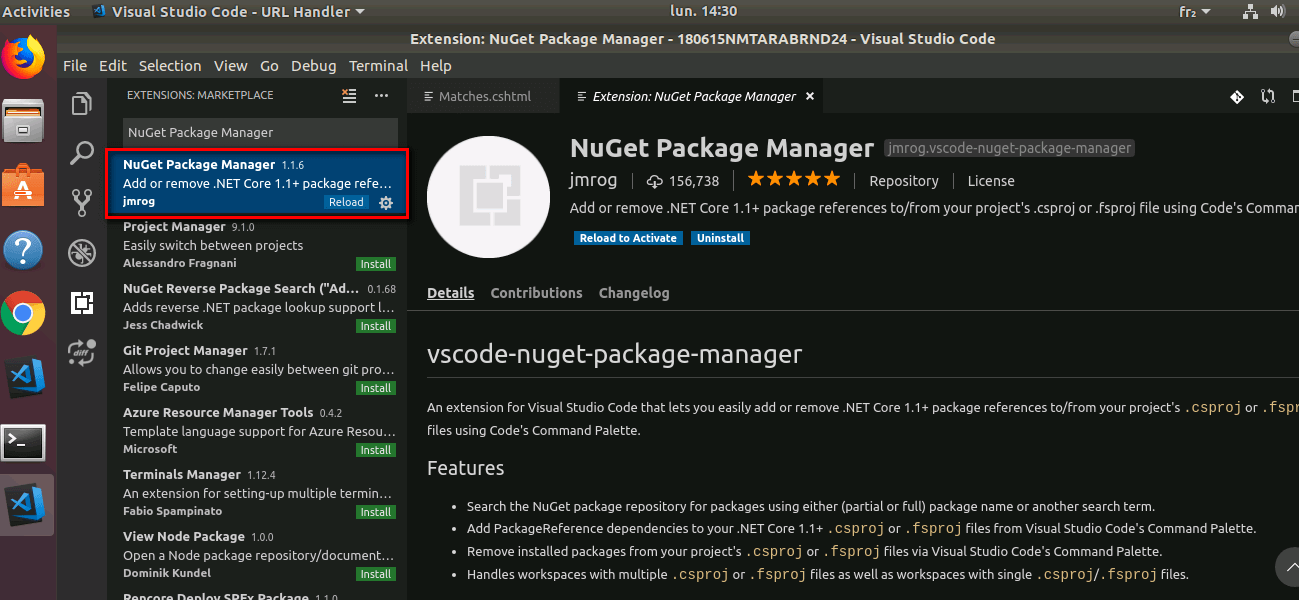Click the diamond-shaped editor action icon

(1237, 96)
